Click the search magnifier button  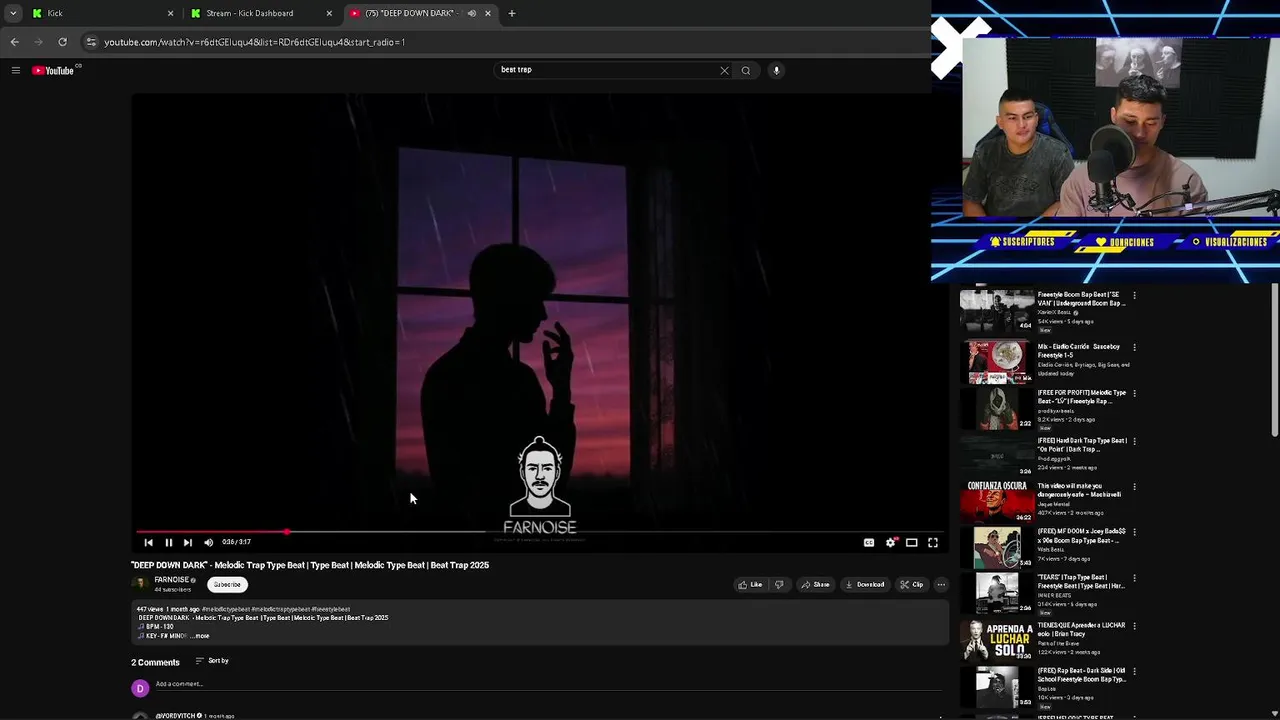(745, 70)
